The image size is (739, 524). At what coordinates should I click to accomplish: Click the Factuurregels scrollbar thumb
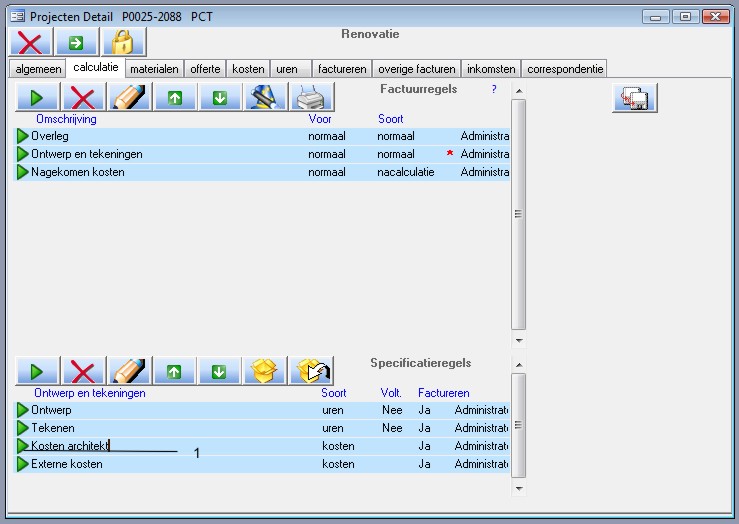(518, 214)
